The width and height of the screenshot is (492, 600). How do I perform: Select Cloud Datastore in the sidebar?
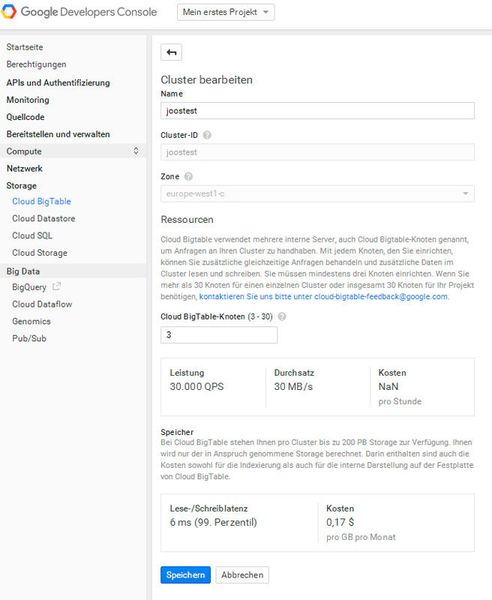[x=44, y=218]
